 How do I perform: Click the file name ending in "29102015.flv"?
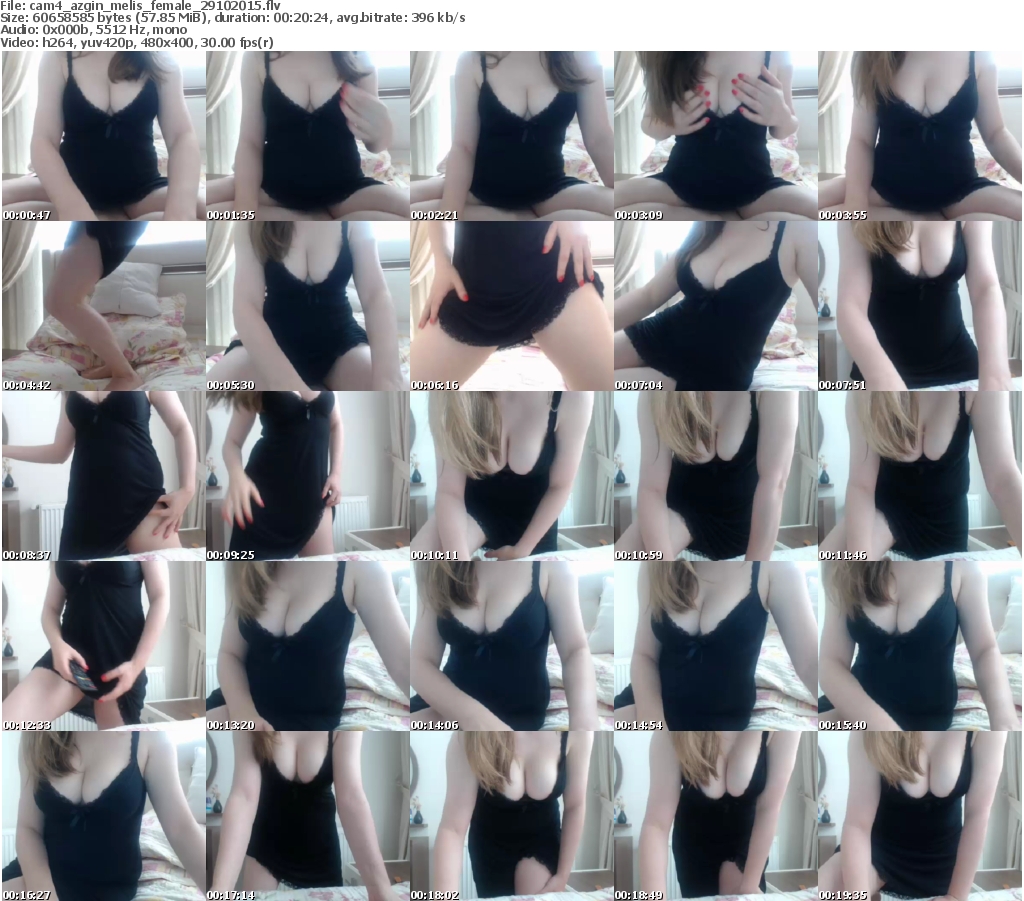pos(155,6)
